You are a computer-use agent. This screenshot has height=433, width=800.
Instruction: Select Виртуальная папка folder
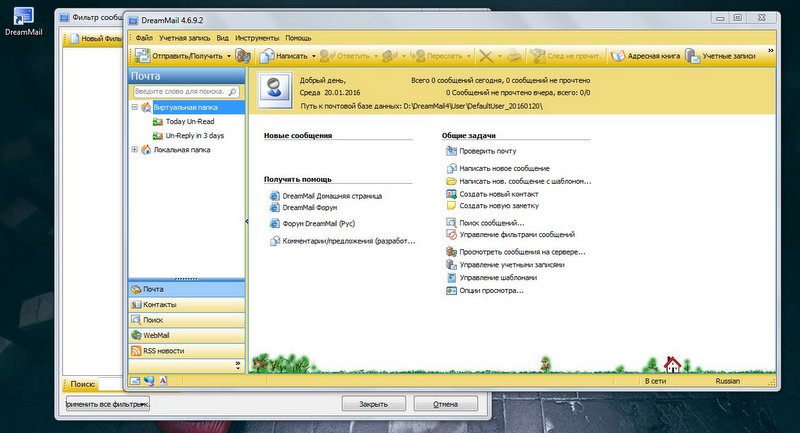[185, 107]
